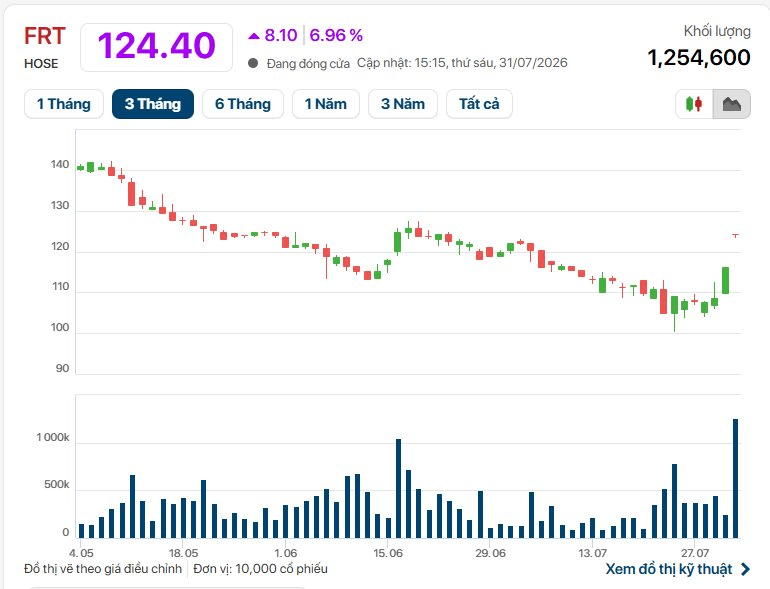Screen dimensions: 770x589
Task: Click the volume bar above 1000k mid-June
Action: pyautogui.click(x=398, y=488)
